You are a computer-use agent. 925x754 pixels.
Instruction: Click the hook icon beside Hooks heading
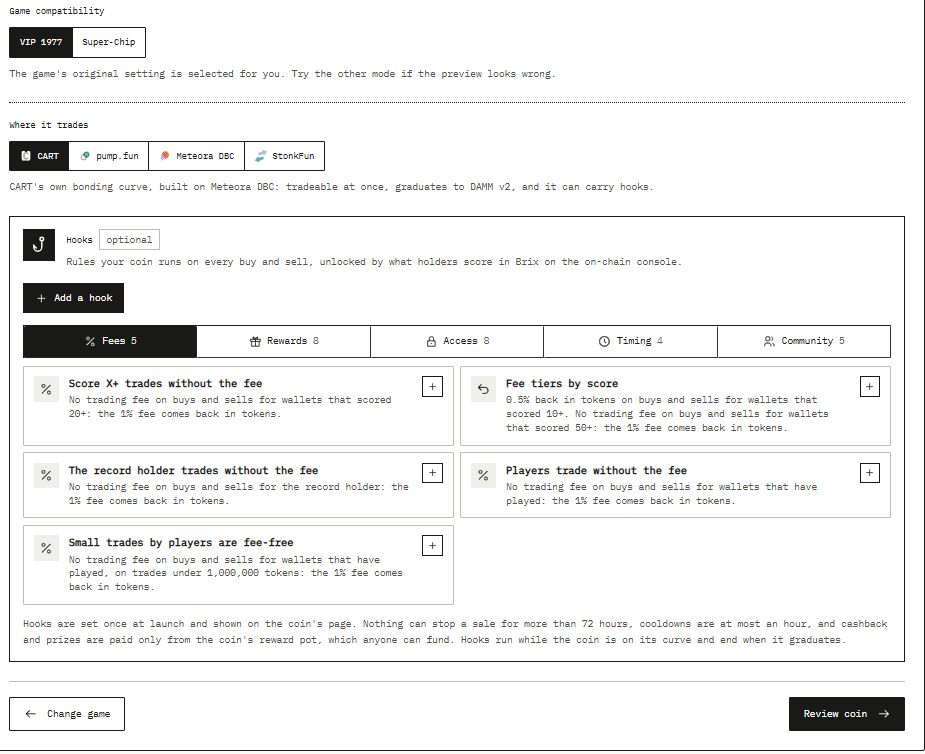(x=39, y=245)
